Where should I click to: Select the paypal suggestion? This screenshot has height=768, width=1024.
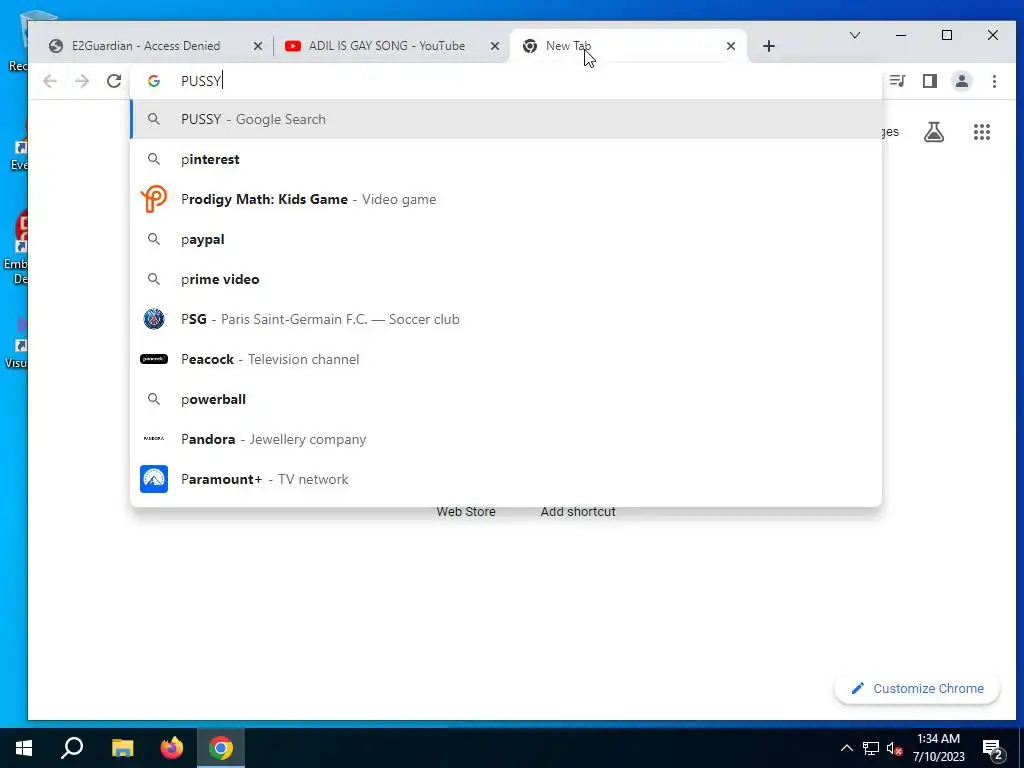(x=506, y=239)
